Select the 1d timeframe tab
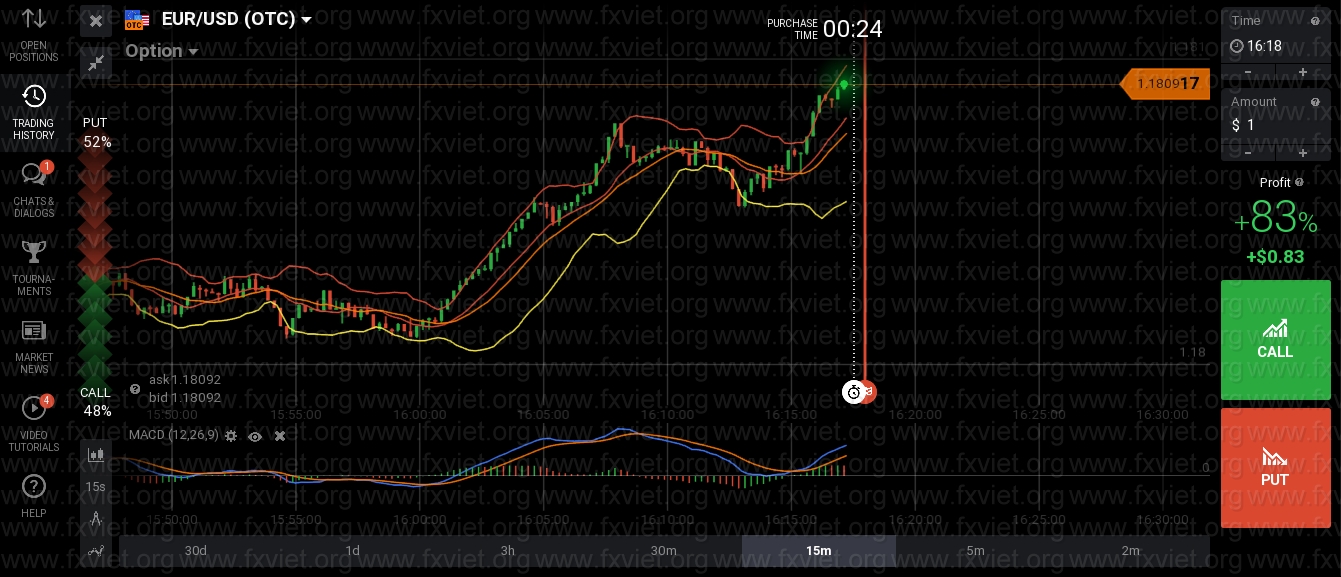The image size is (1341, 577). (352, 551)
